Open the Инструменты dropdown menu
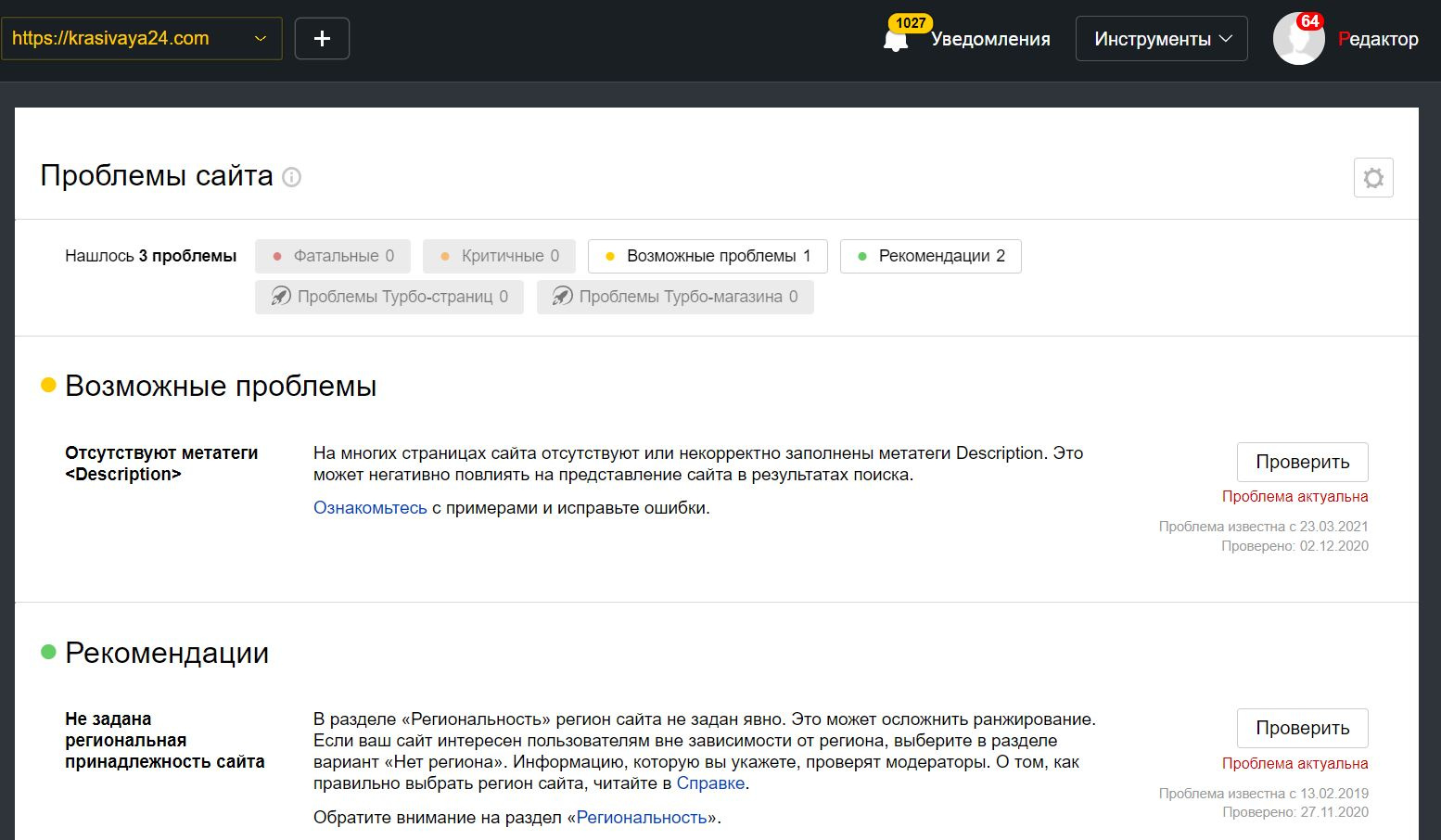Screen dimensions: 1441x840 click(1161, 39)
